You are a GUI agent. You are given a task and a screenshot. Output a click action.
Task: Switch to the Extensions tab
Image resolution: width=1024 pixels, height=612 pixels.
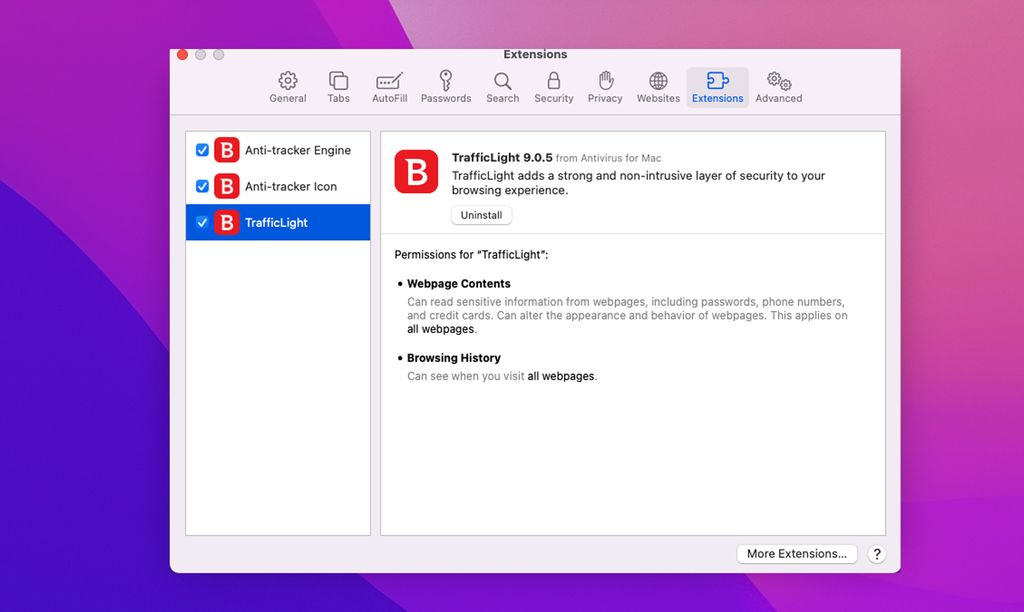(717, 86)
